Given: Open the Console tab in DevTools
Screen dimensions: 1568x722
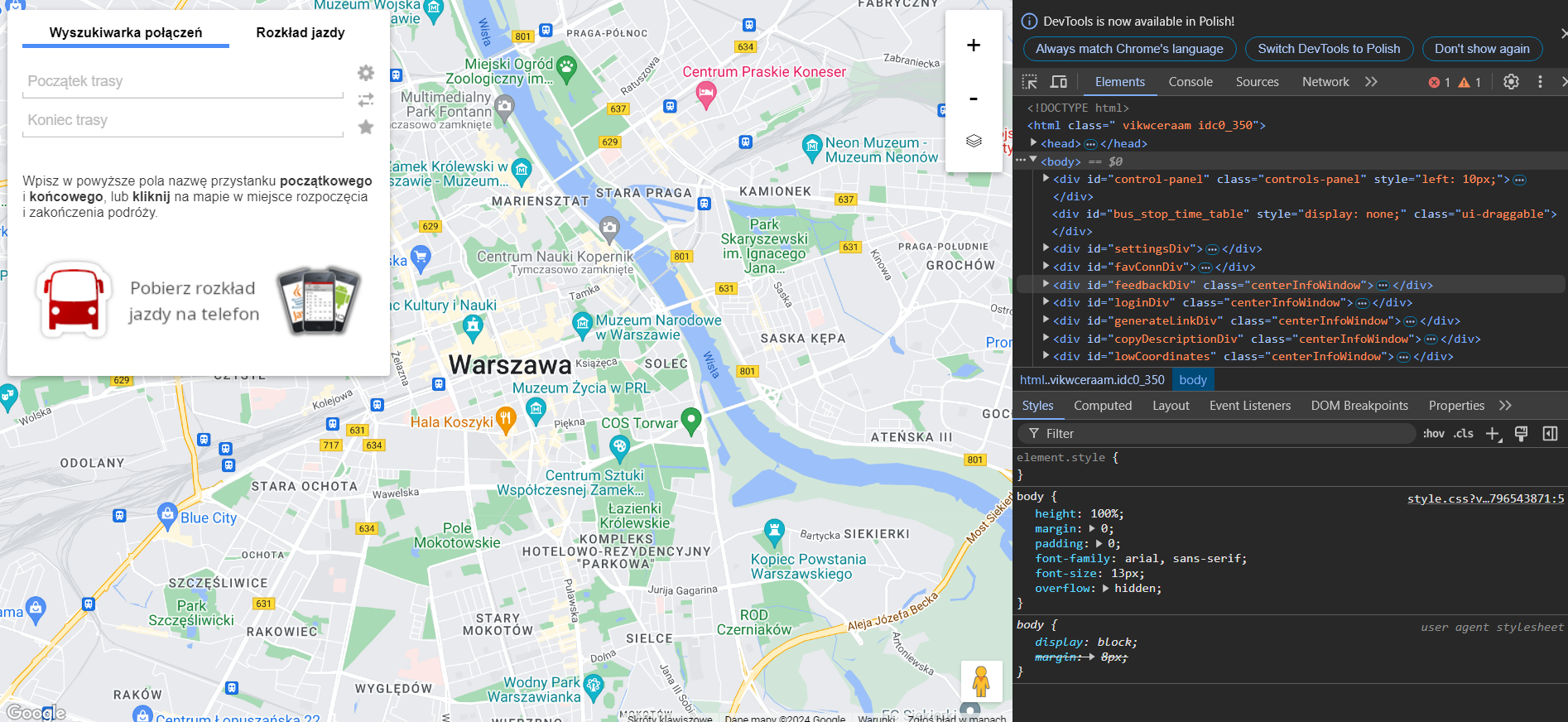Looking at the screenshot, I should (x=1190, y=82).
